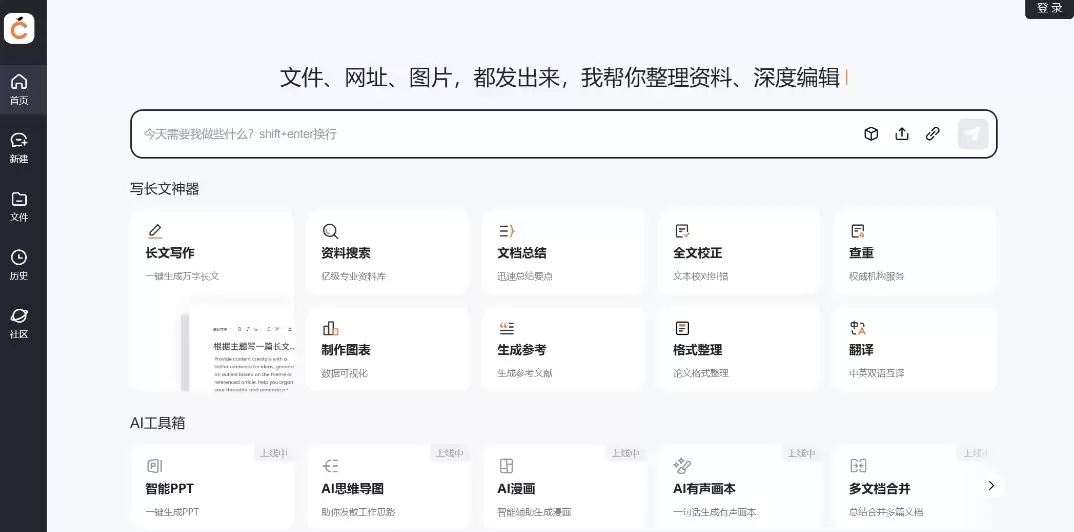This screenshot has width=1074, height=532.
Task: Click the AI工具箱 section heading
Action: 158,423
